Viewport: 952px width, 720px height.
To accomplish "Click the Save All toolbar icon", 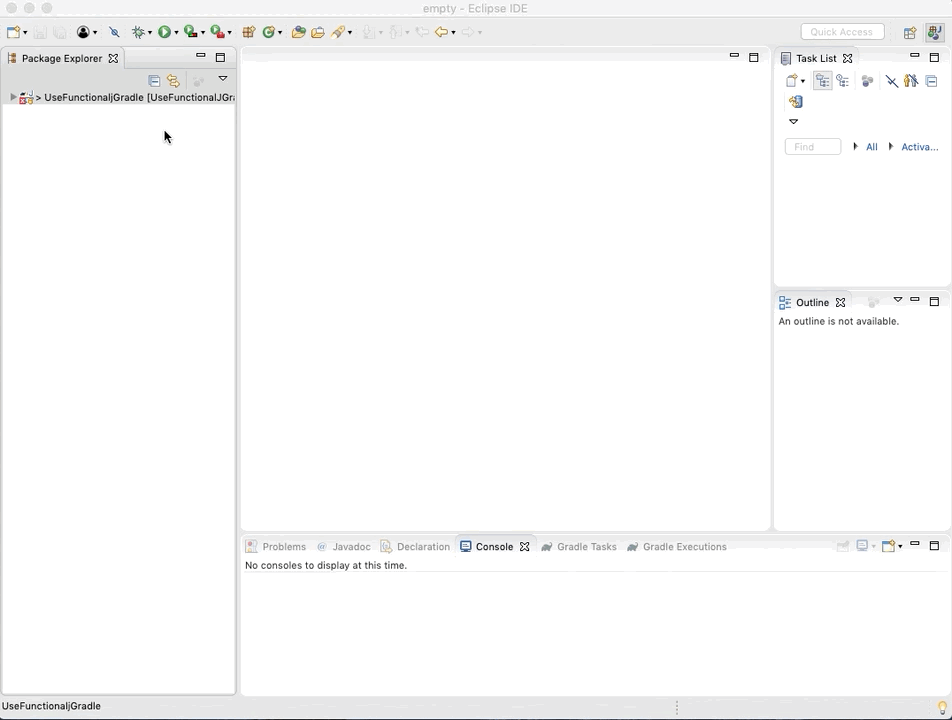I will coord(60,32).
